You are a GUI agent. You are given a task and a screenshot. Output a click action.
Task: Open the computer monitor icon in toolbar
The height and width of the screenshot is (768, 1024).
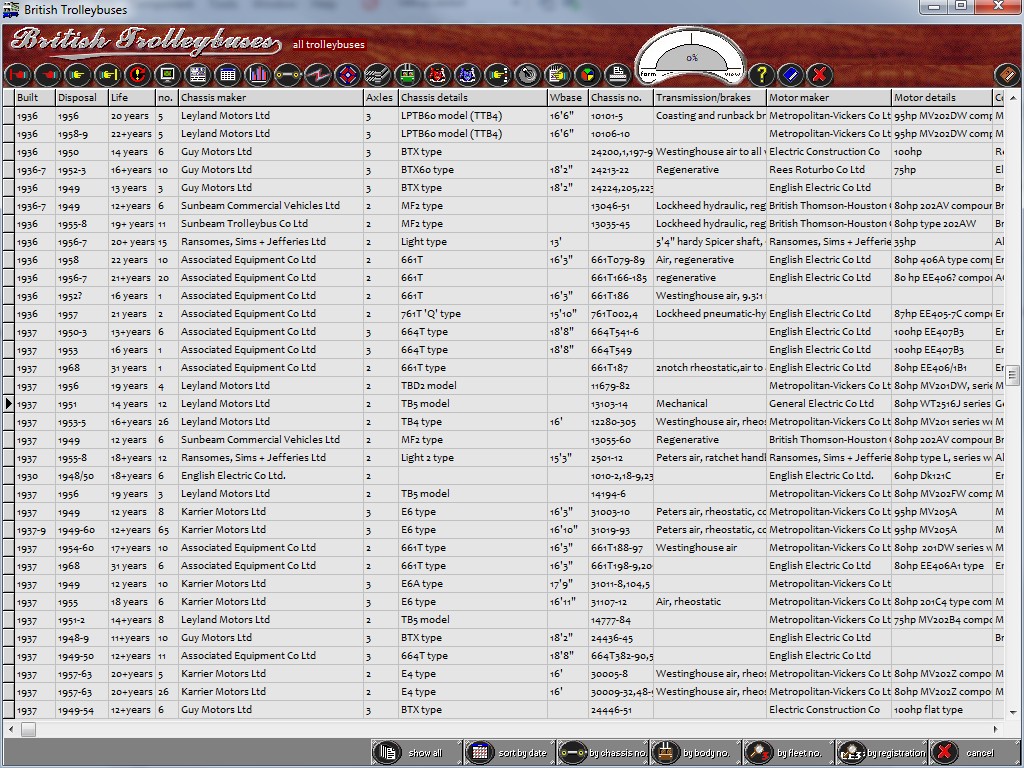pyautogui.click(x=167, y=74)
